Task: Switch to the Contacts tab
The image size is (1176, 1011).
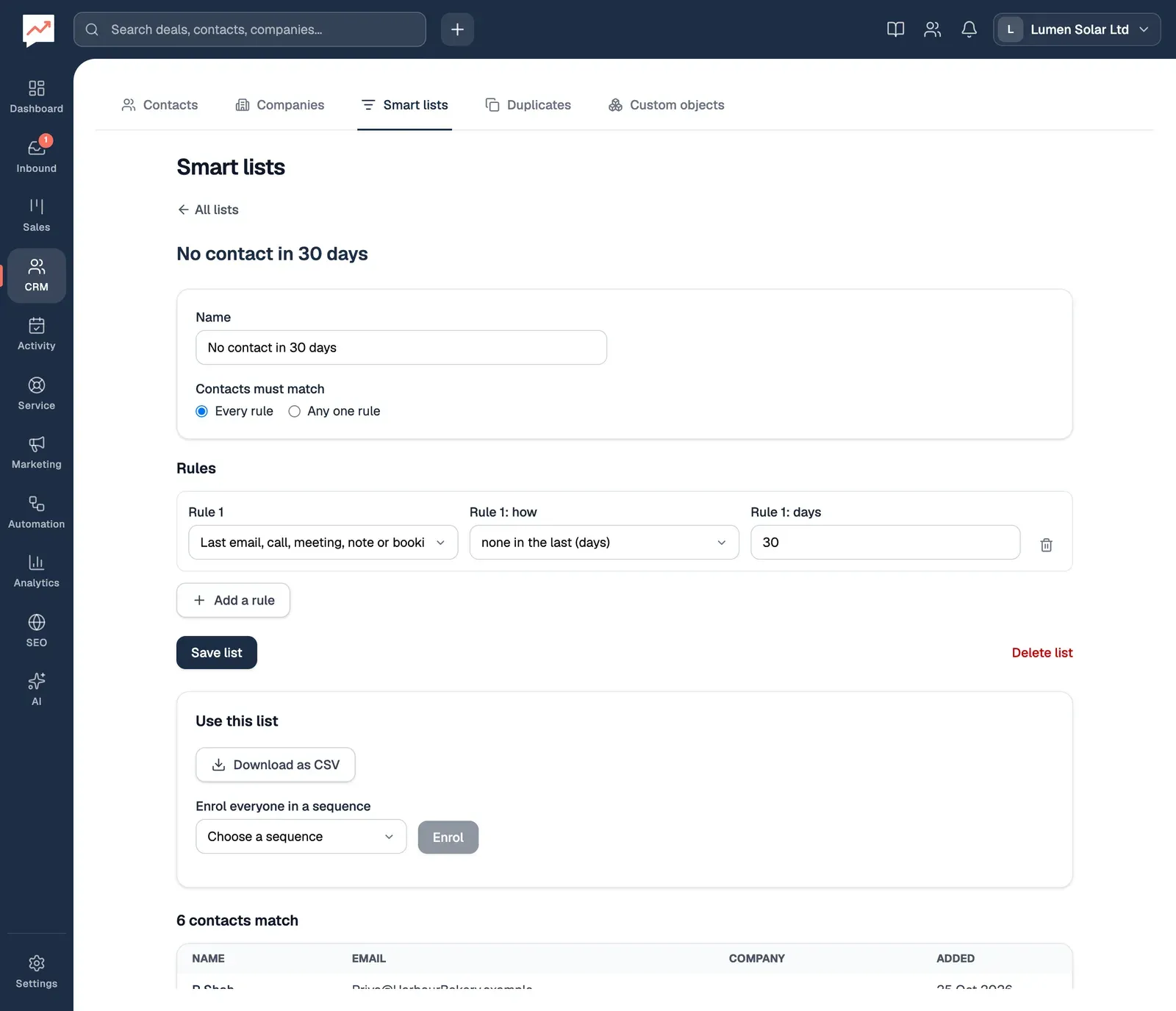Action: pos(159,105)
